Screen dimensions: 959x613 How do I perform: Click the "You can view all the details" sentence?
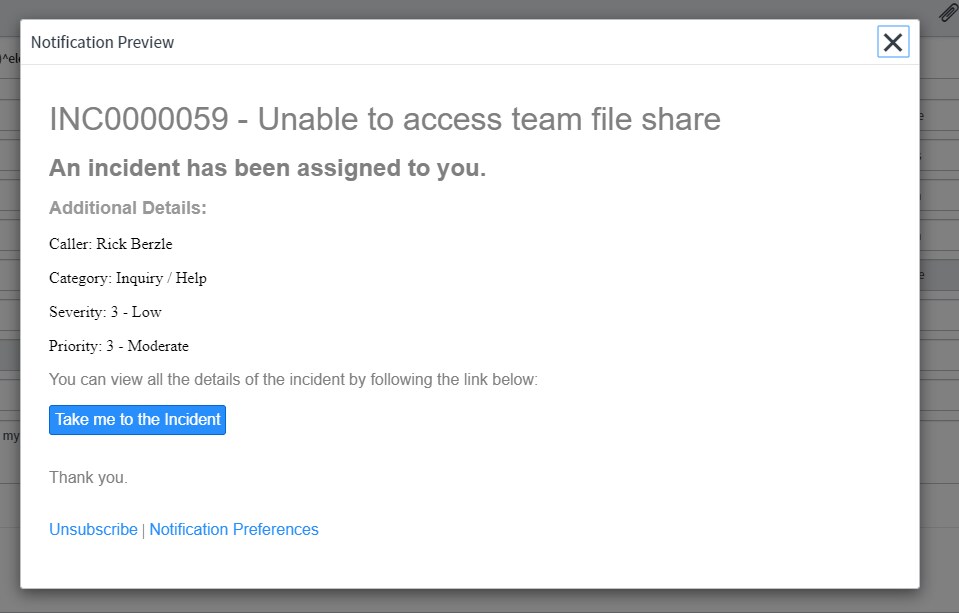point(293,380)
